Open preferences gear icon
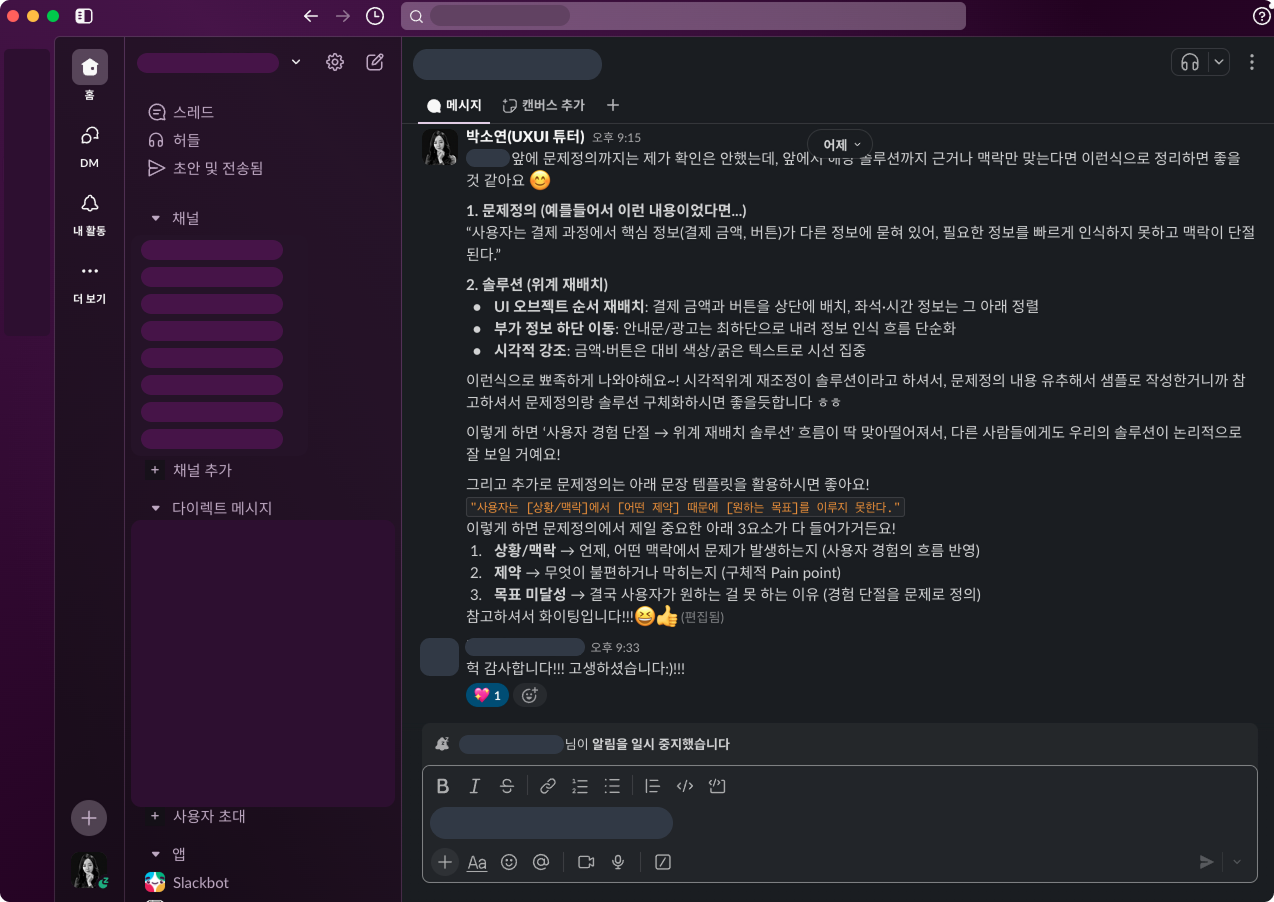The image size is (1274, 902). click(x=335, y=62)
